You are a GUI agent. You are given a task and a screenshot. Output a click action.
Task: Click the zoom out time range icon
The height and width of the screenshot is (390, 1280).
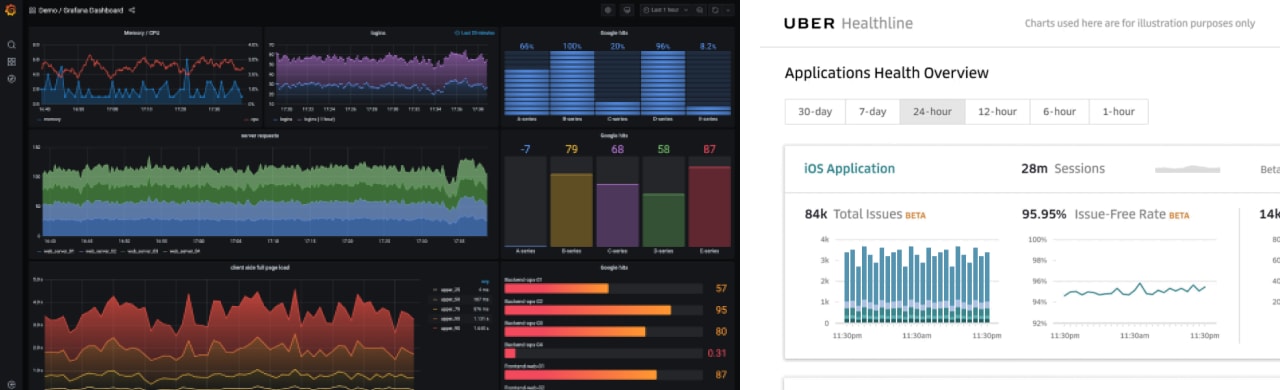pyautogui.click(x=699, y=10)
